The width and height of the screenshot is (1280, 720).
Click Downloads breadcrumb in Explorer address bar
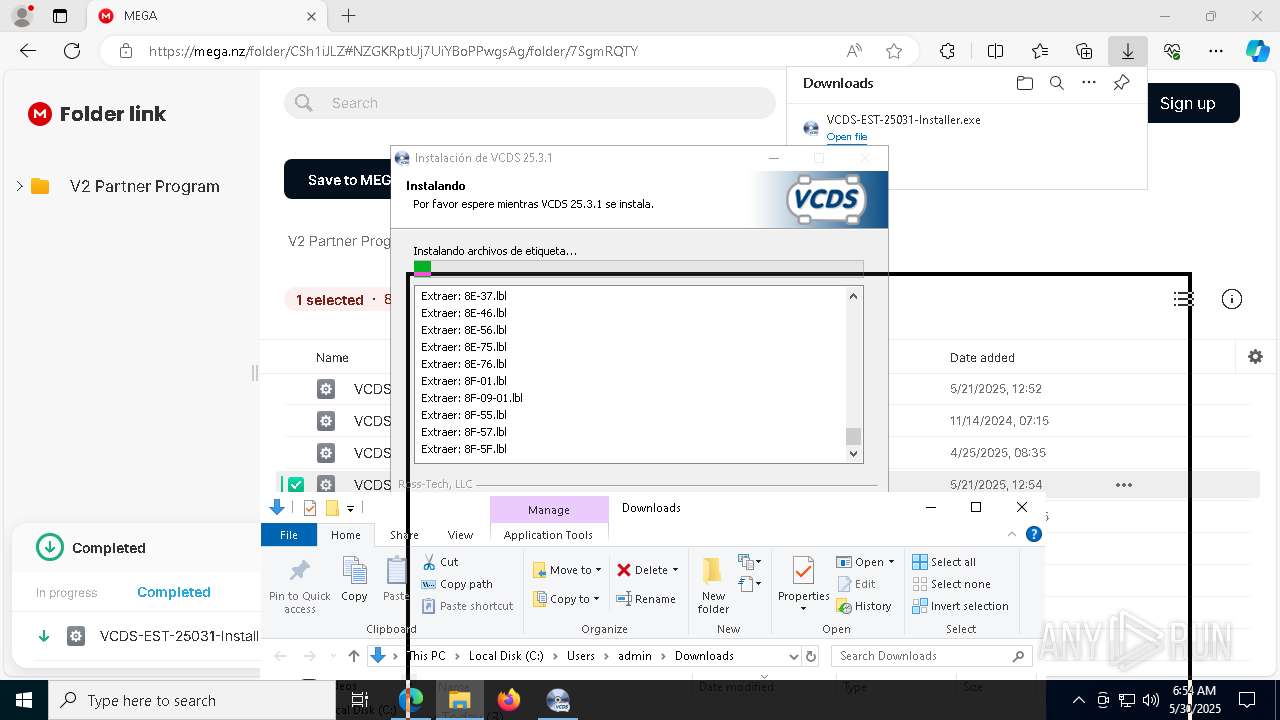pyautogui.click(x=704, y=656)
